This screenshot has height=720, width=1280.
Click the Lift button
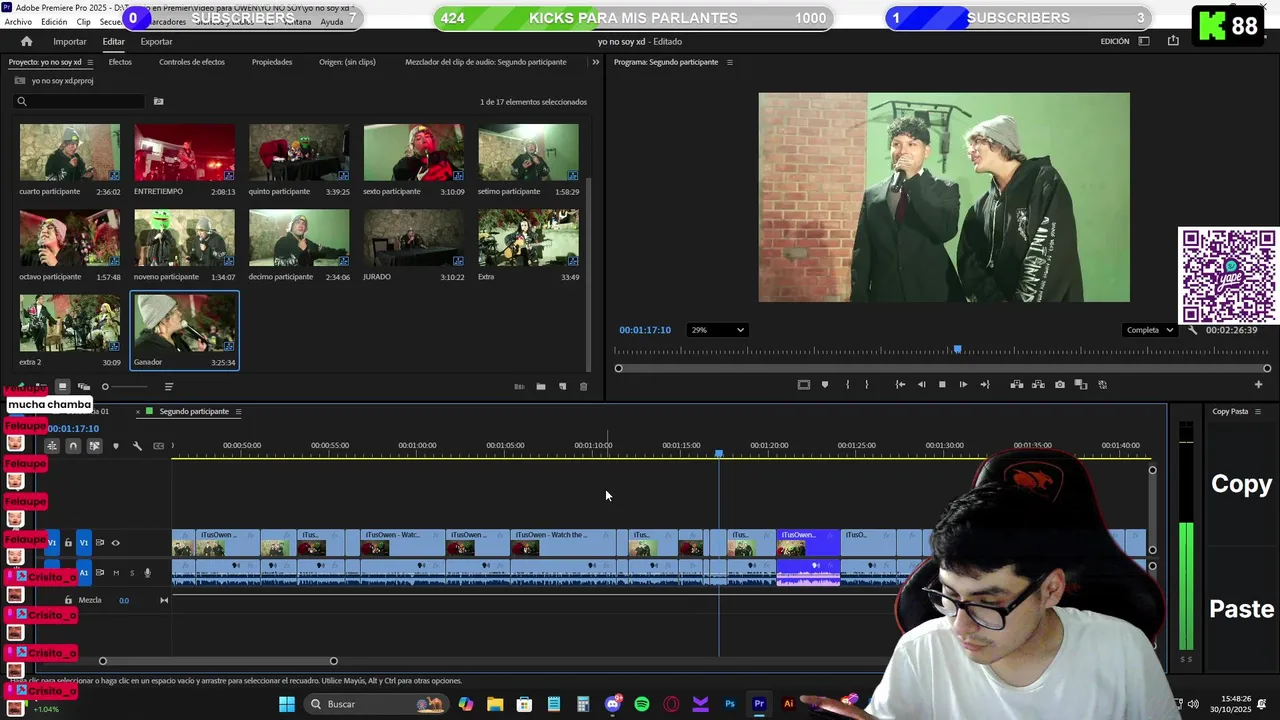coord(1017,385)
